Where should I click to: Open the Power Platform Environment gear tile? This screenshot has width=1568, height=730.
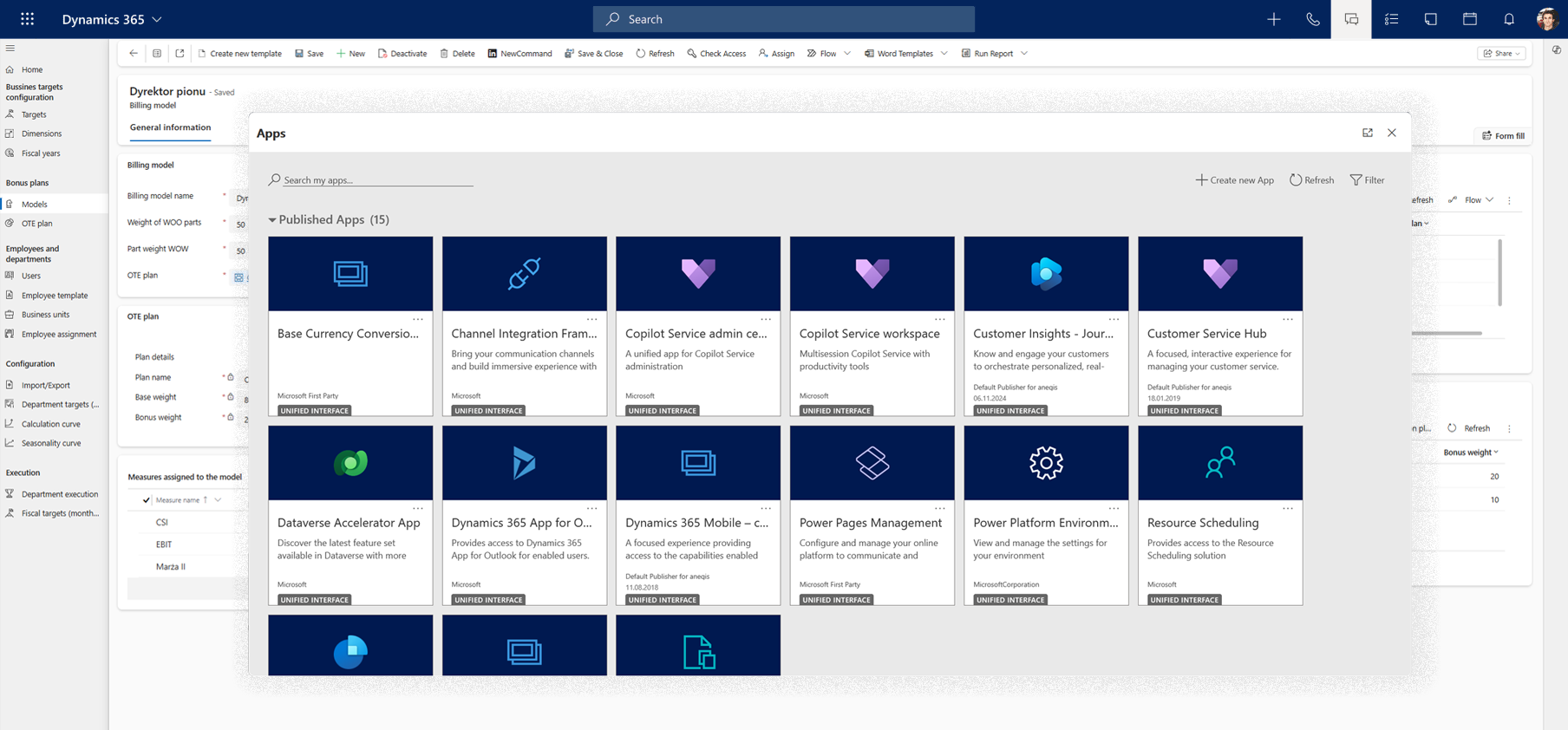coord(1046,463)
